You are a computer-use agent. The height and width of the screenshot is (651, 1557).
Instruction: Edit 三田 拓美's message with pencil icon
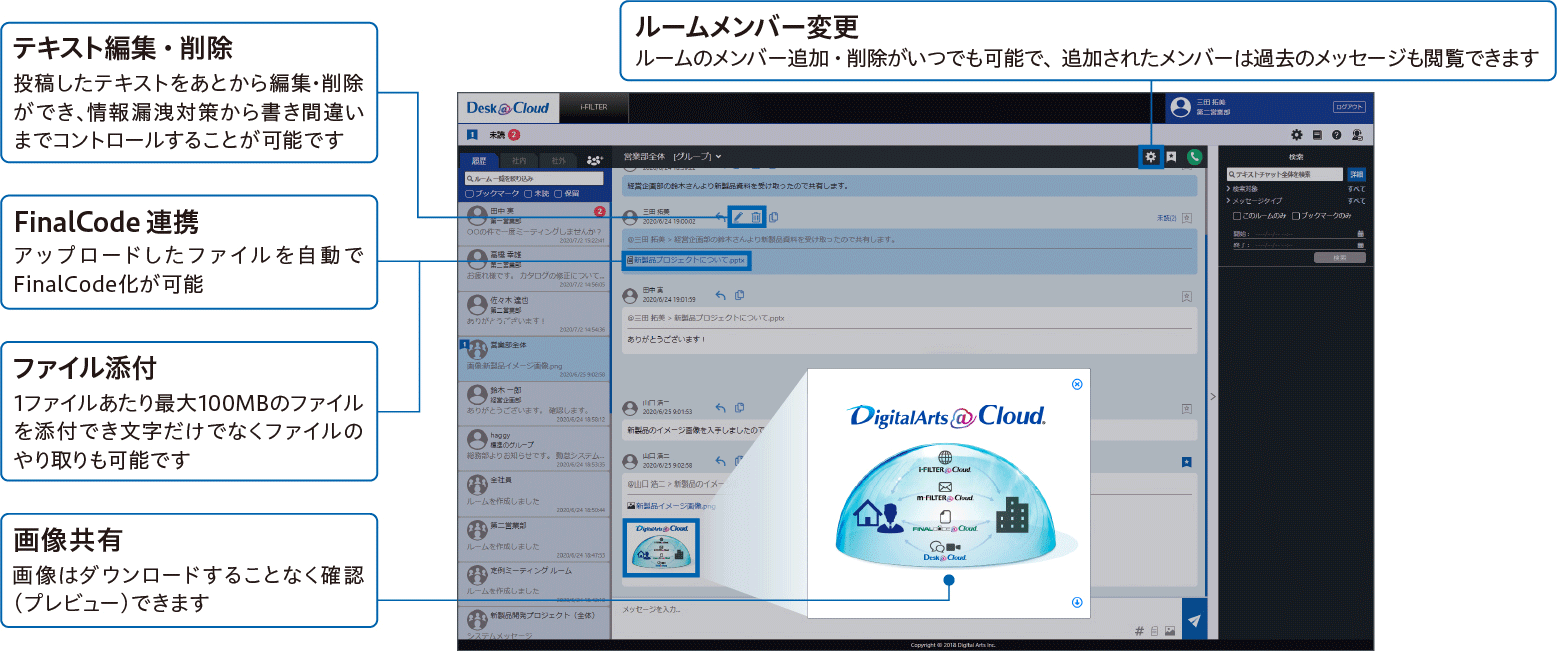click(x=738, y=216)
